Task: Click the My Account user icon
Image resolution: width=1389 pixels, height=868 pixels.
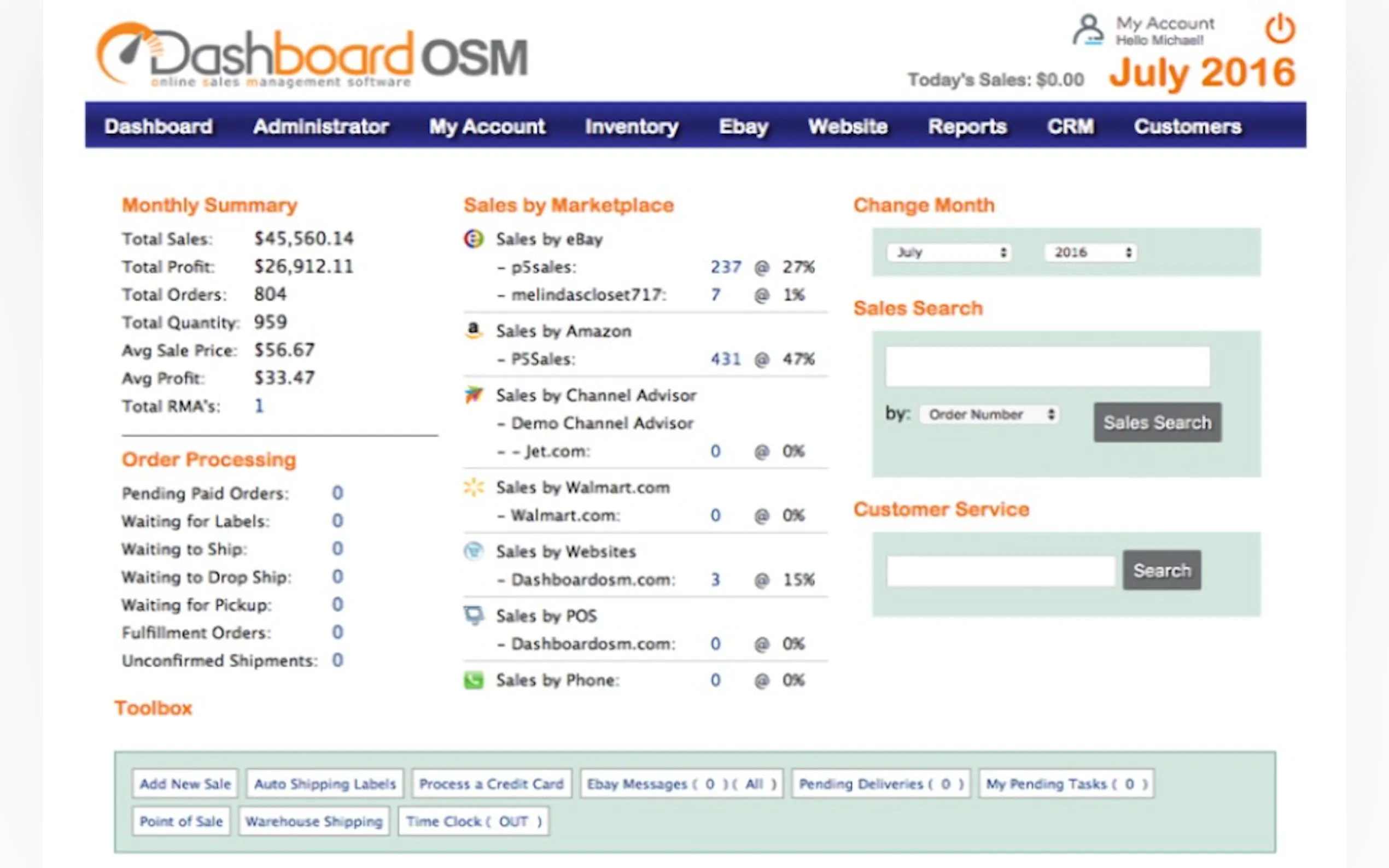Action: pos(1088,30)
